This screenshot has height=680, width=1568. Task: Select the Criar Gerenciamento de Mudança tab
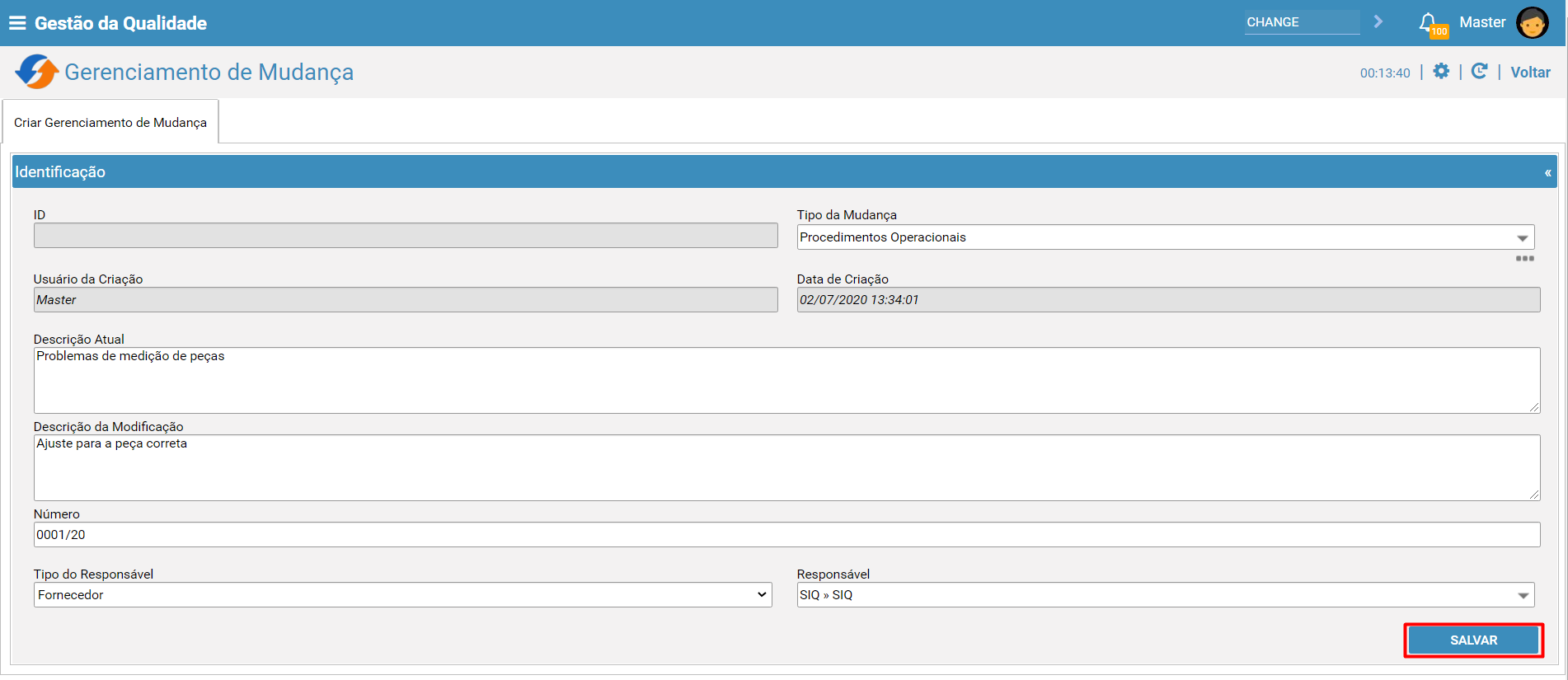pyautogui.click(x=110, y=122)
